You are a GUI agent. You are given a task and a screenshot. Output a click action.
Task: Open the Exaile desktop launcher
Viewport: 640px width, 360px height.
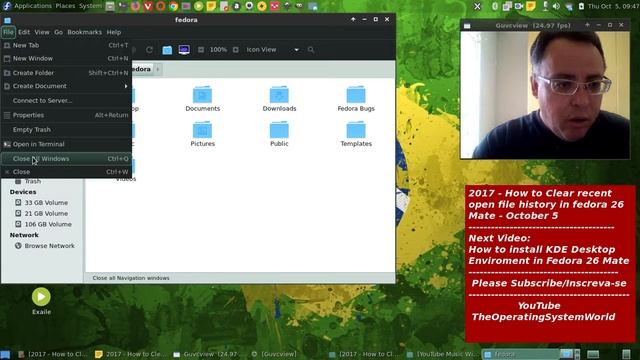[x=41, y=301]
